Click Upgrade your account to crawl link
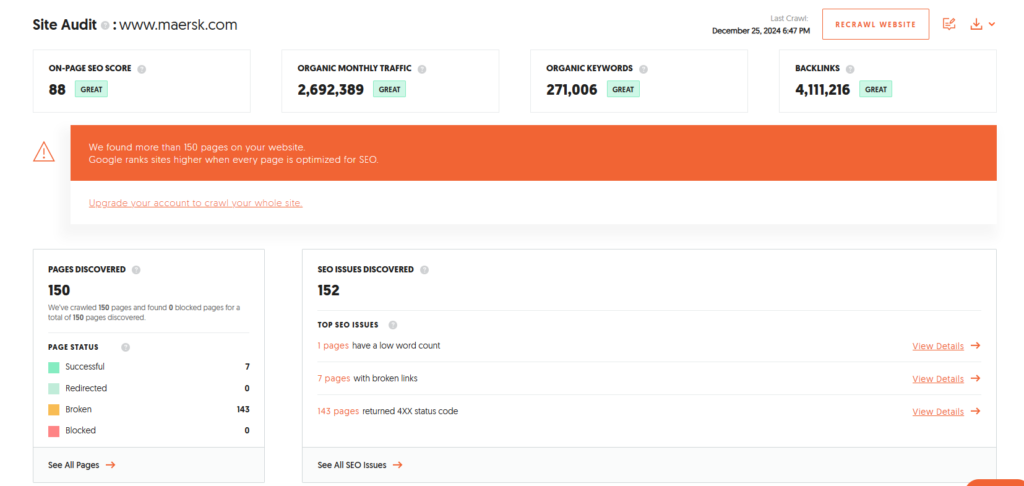 pos(195,203)
